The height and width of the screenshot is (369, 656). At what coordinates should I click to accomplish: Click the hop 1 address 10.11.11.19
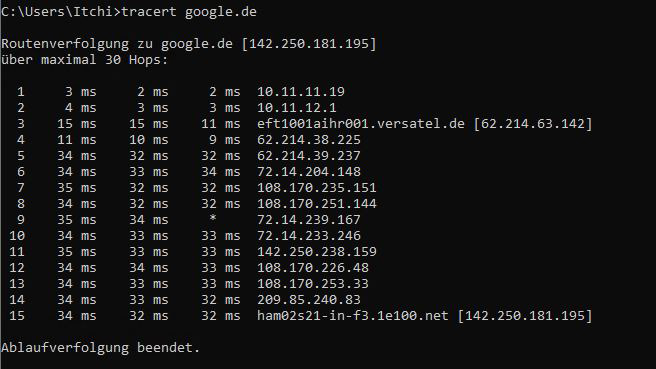click(x=301, y=92)
